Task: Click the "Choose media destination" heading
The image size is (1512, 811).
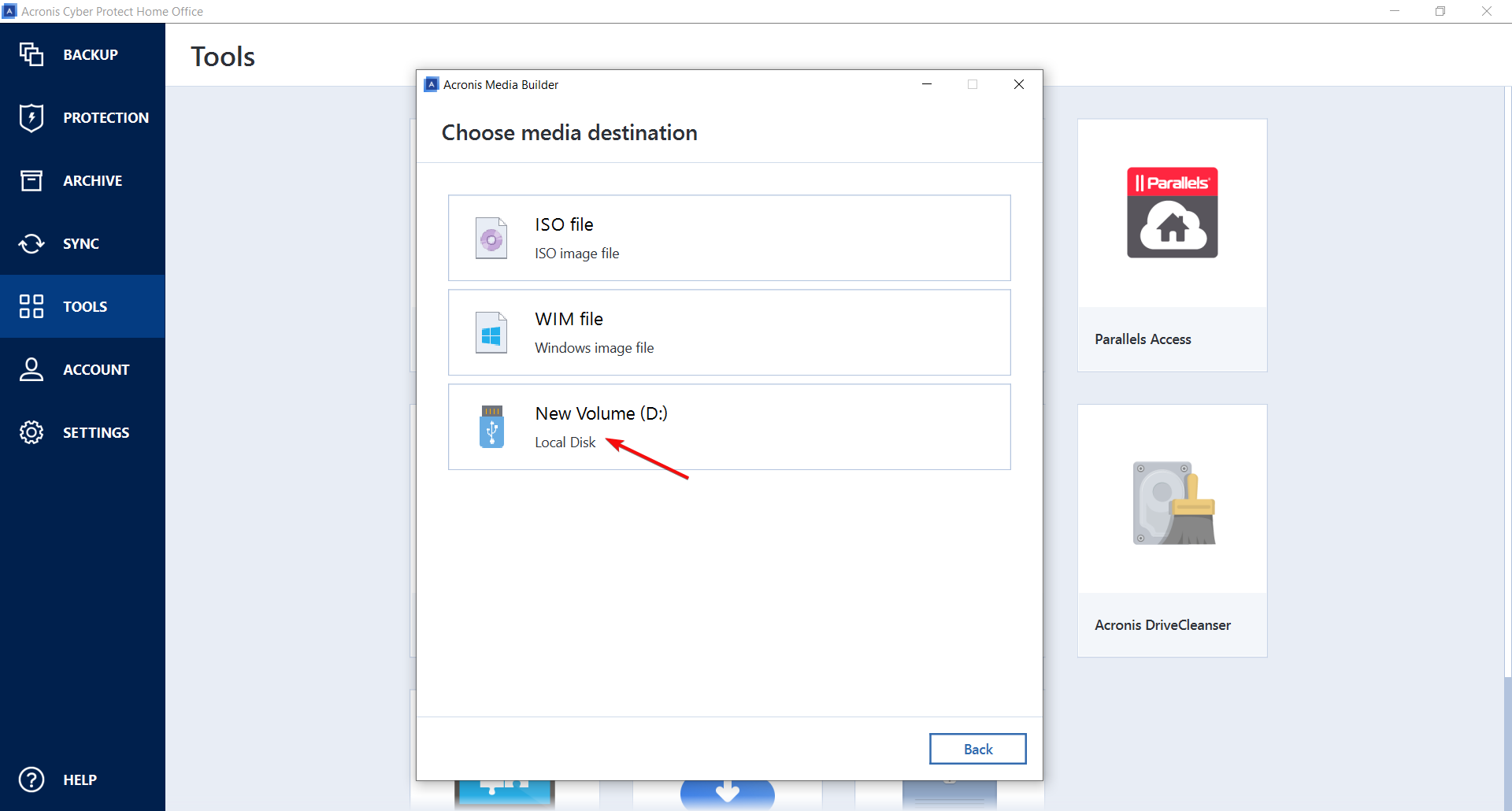Action: click(x=569, y=132)
